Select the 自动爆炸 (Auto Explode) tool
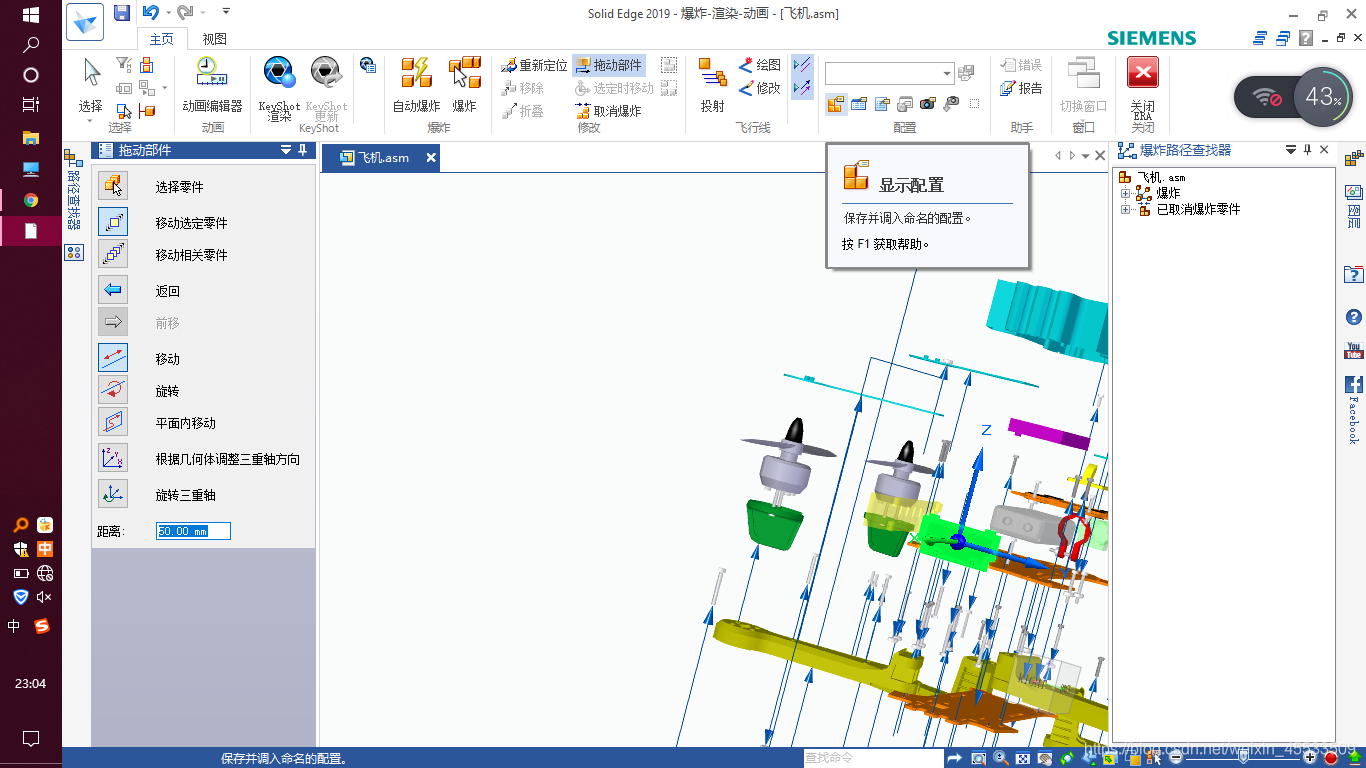 pos(416,85)
